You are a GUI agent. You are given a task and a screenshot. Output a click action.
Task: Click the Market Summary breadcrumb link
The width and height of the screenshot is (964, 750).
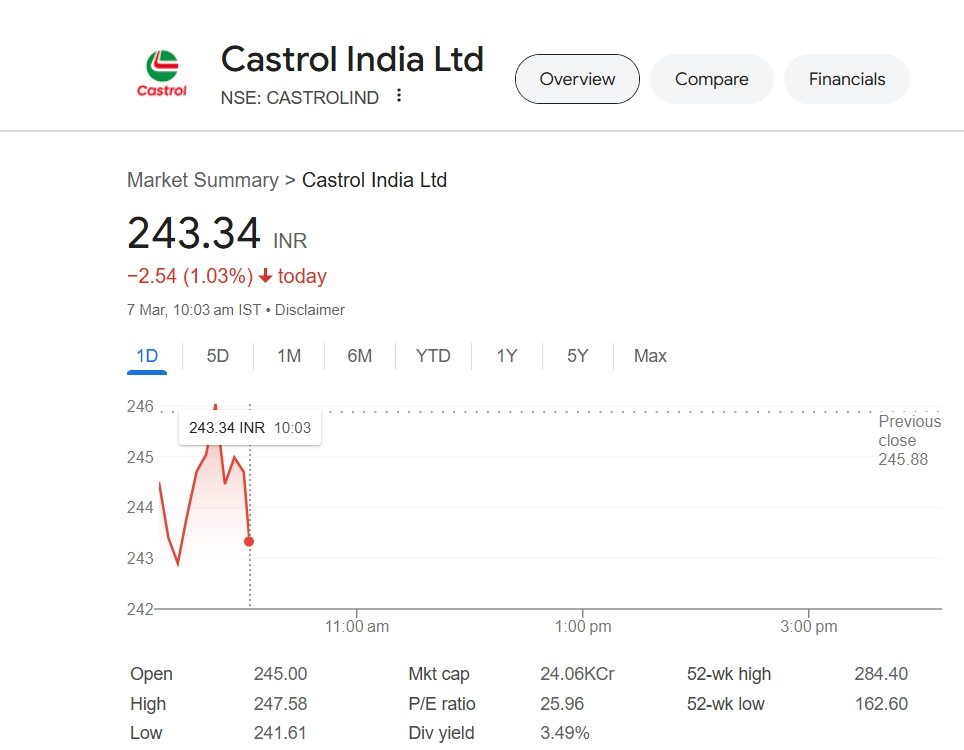pos(203,181)
